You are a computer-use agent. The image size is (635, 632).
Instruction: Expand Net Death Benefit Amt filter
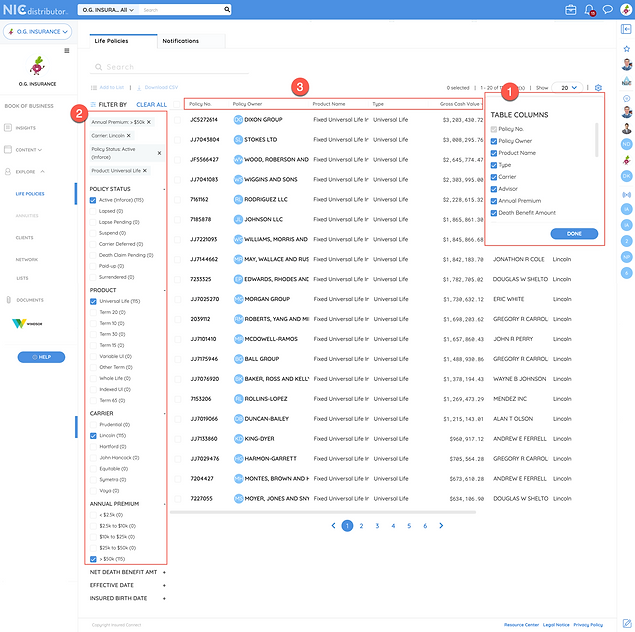point(164,572)
